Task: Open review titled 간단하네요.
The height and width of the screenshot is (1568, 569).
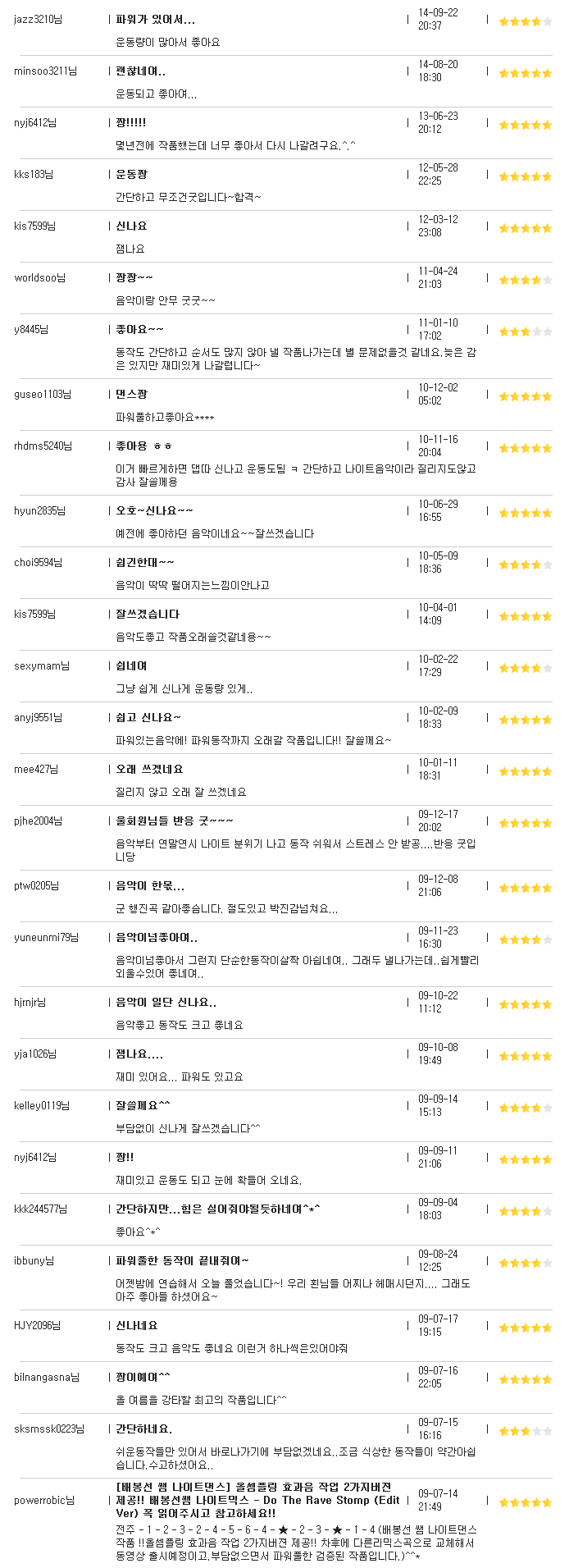Action: point(144,1429)
